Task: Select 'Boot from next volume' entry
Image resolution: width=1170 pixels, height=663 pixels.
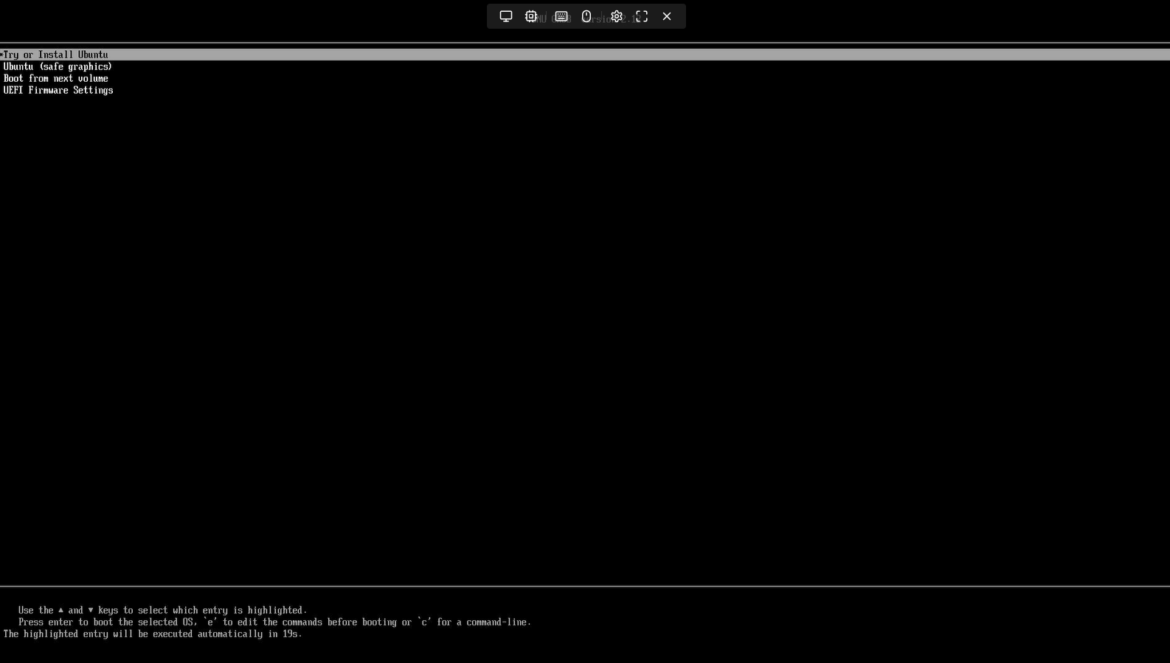Action: [x=56, y=78]
